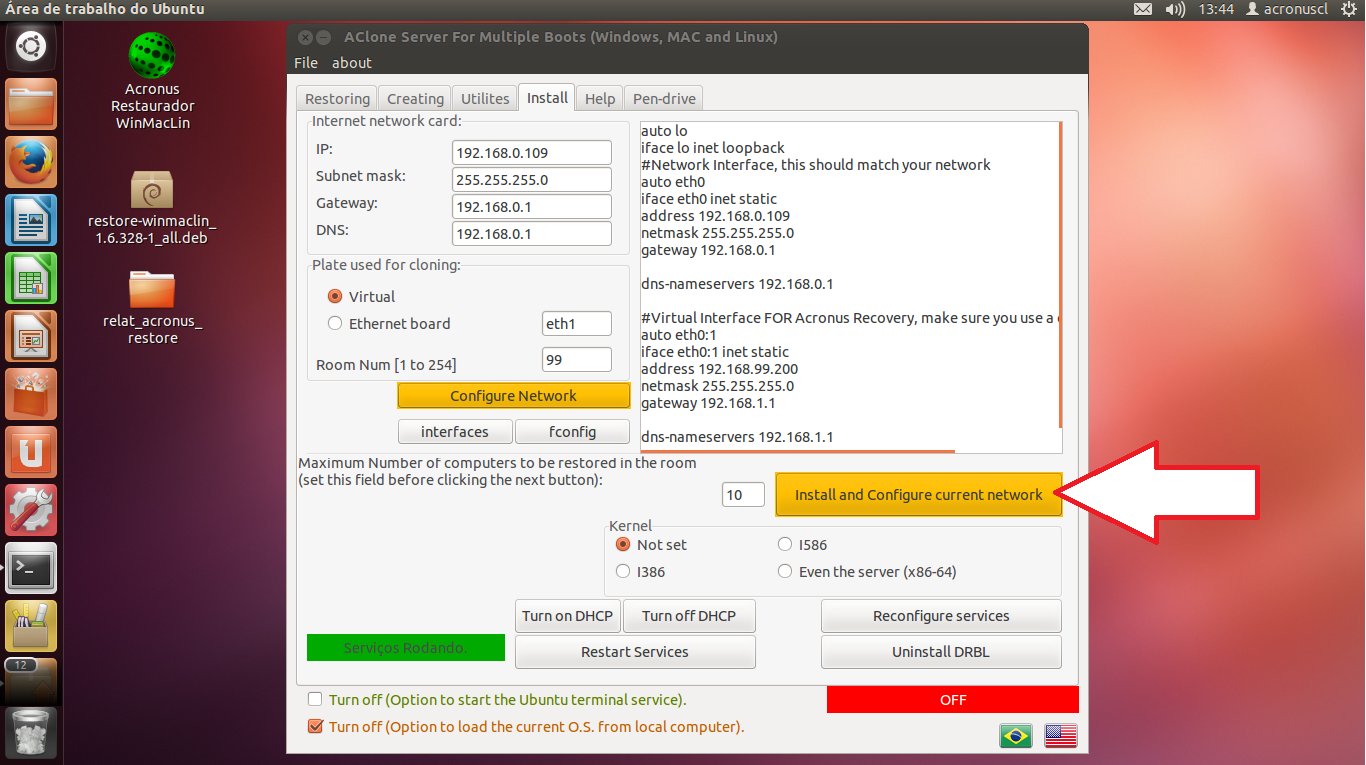The width and height of the screenshot is (1366, 765).
Task: Click the eth1 Ethernet board field
Action: coord(576,324)
